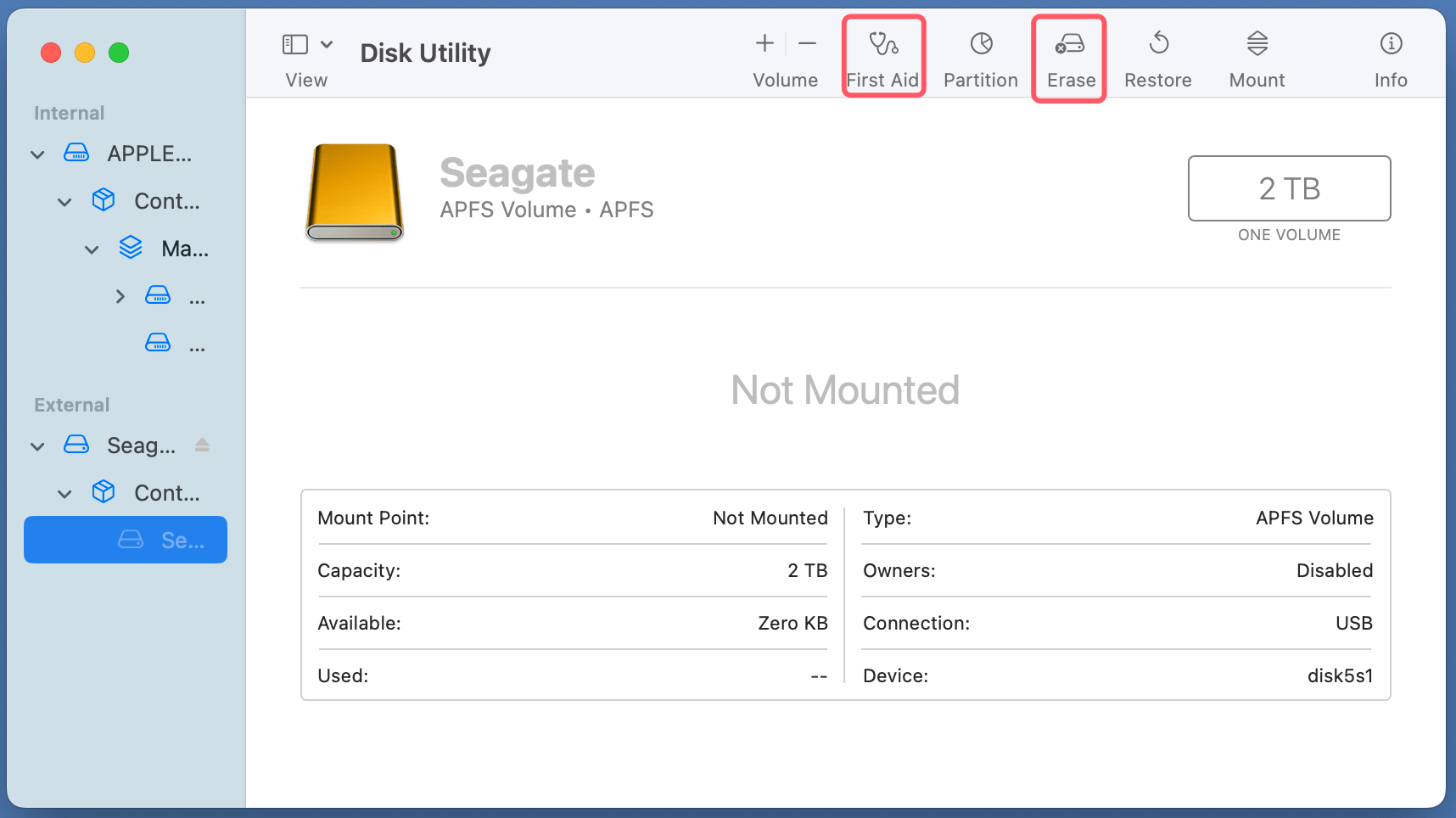Image resolution: width=1456 pixels, height=818 pixels.
Task: Show Info for the selected volume
Action: (x=1390, y=54)
